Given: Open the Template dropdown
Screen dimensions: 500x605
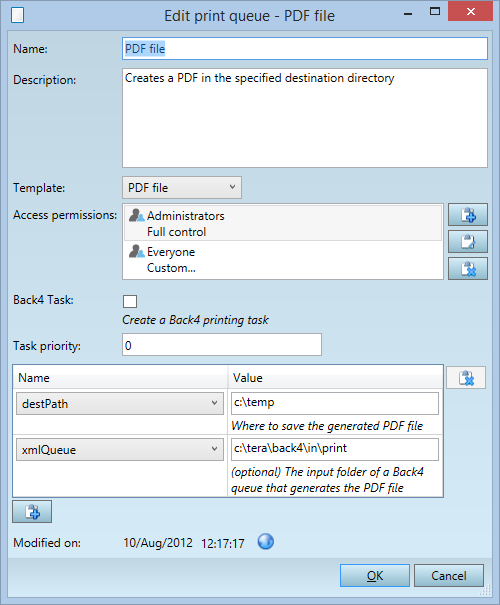Looking at the screenshot, I should [182, 188].
